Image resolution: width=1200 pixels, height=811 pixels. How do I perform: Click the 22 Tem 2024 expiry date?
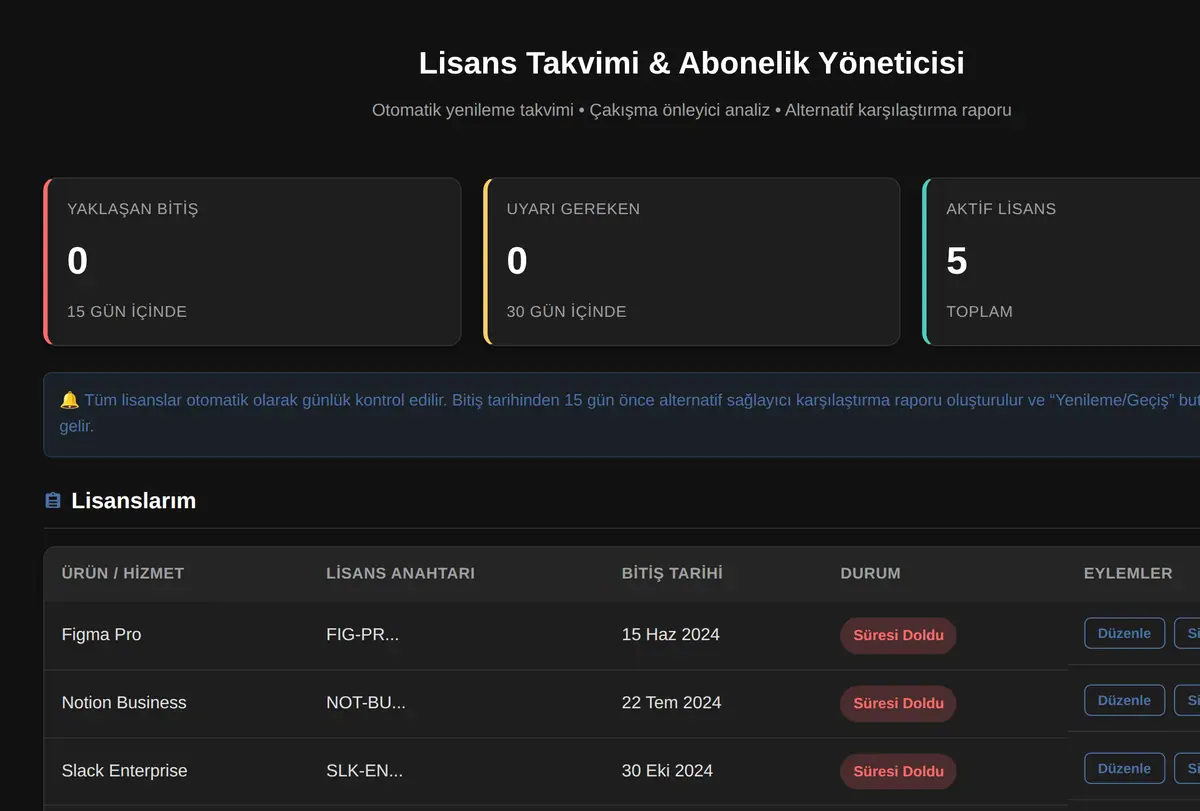tap(671, 702)
